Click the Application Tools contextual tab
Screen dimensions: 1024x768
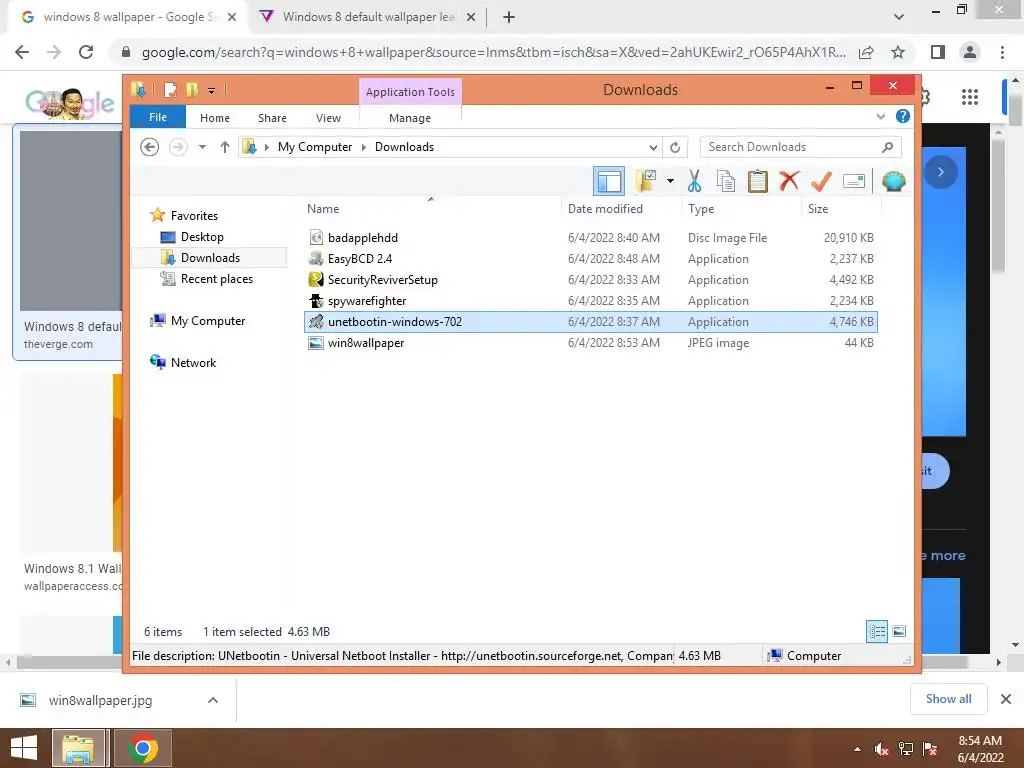click(410, 91)
